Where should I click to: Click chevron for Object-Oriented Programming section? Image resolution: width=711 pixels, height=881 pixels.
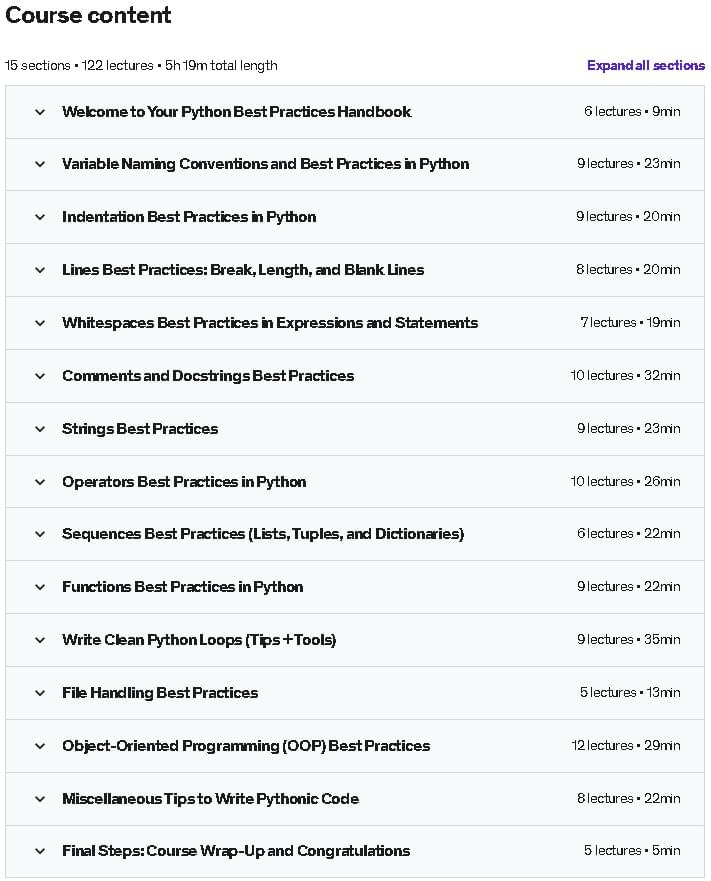click(40, 746)
